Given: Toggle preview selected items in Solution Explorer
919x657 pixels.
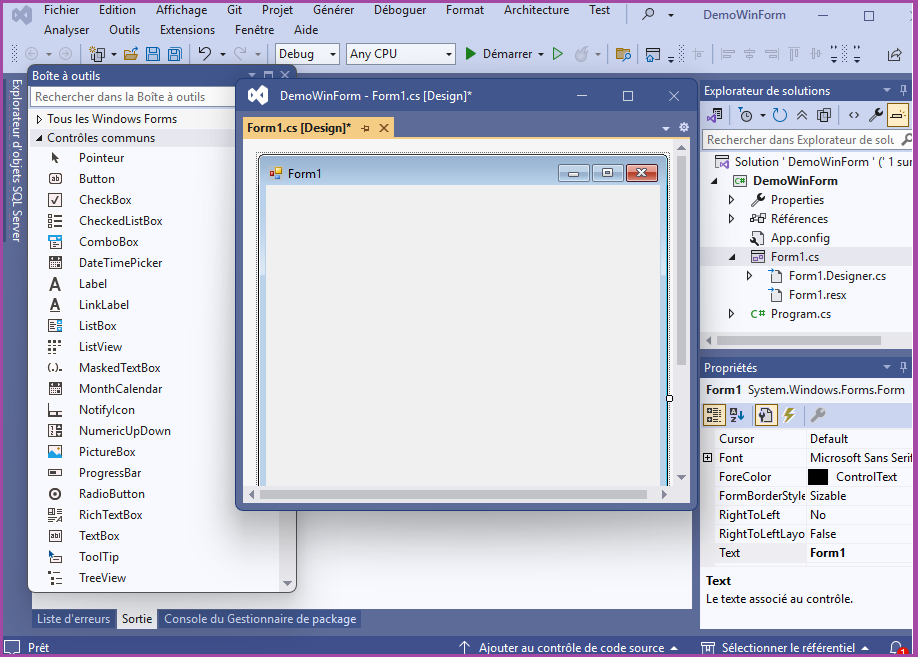Looking at the screenshot, I should pyautogui.click(x=897, y=115).
